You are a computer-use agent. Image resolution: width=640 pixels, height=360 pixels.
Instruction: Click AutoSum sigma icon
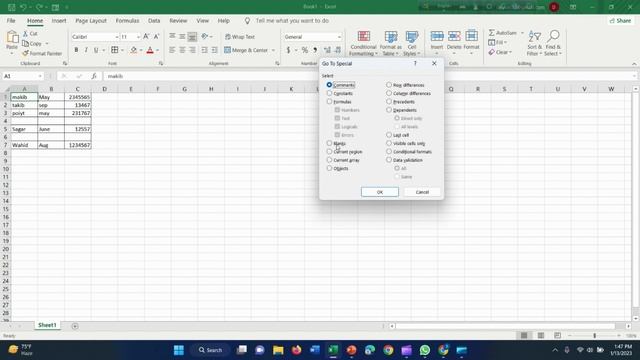[491, 33]
